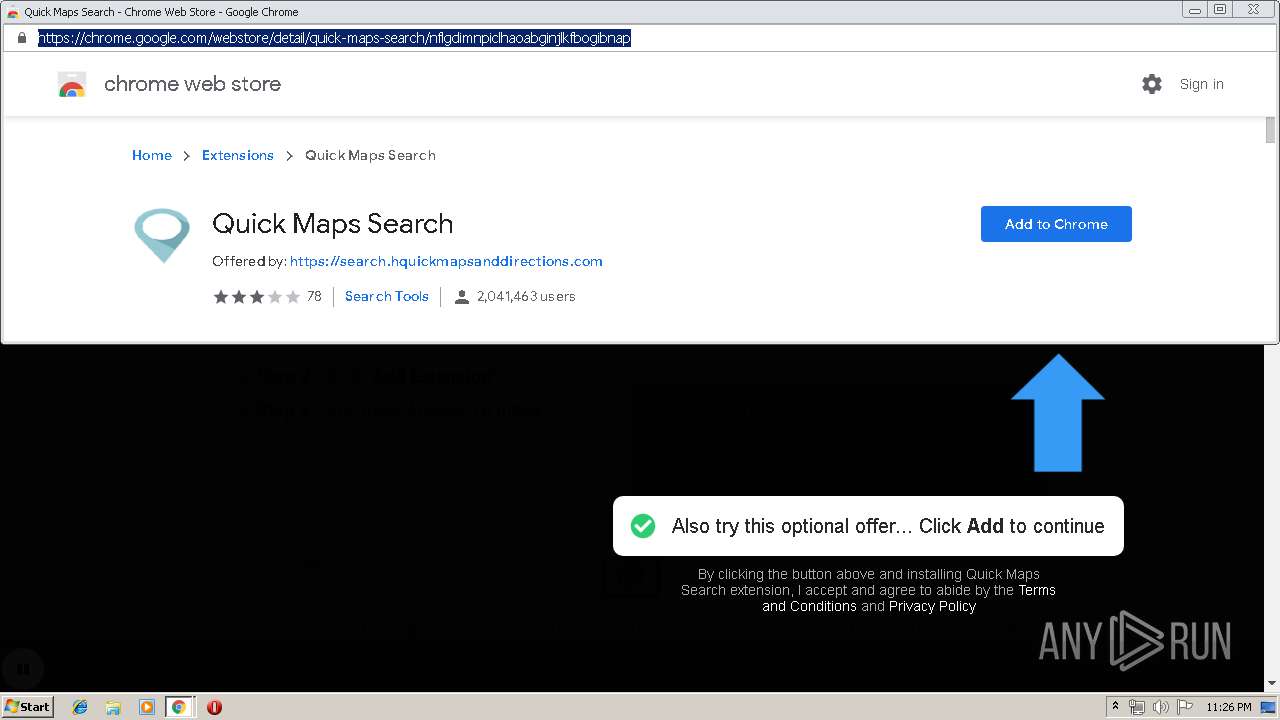Click the chrome web store title text
The width and height of the screenshot is (1280, 720).
click(192, 84)
